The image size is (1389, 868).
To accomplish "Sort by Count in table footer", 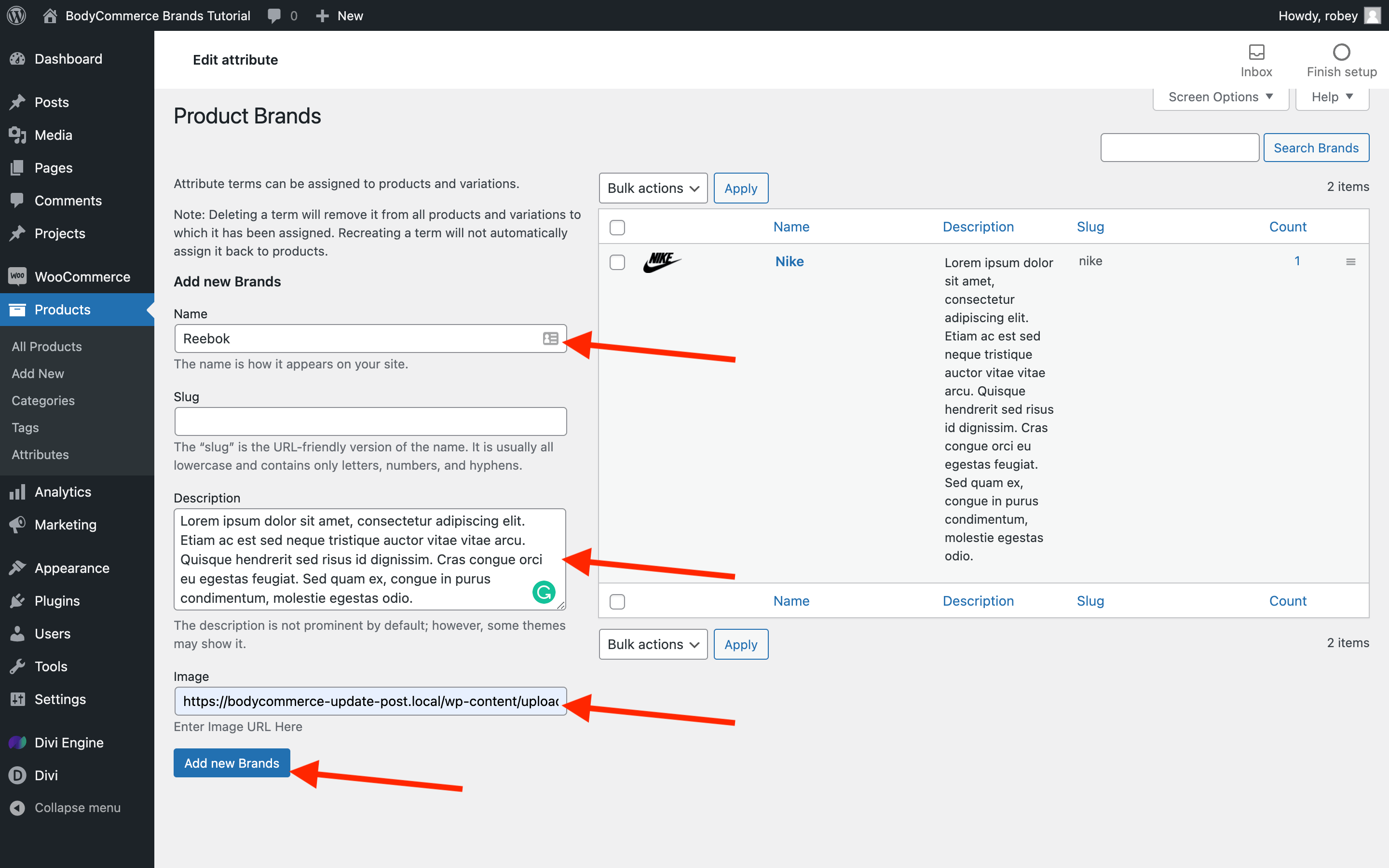I will [1288, 601].
